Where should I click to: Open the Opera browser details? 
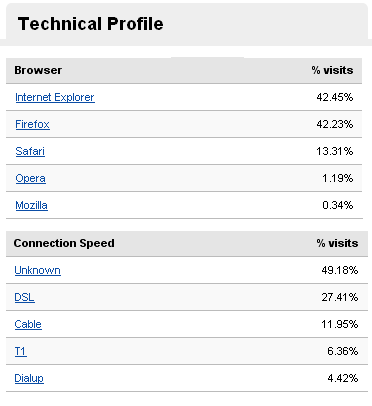[30, 178]
